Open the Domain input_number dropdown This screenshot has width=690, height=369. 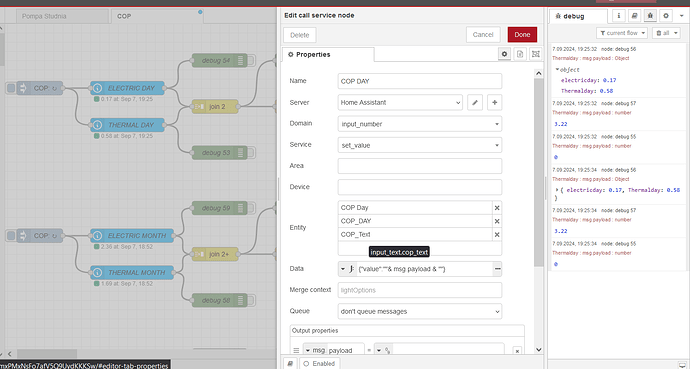pos(420,124)
